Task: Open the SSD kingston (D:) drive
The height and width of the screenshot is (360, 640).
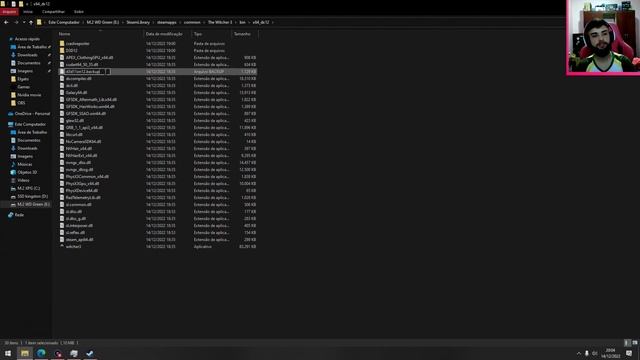Action: tap(32, 196)
